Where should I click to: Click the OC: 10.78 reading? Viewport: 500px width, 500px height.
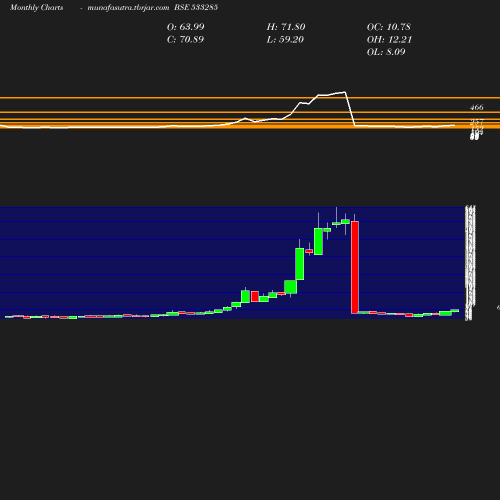[x=389, y=27]
